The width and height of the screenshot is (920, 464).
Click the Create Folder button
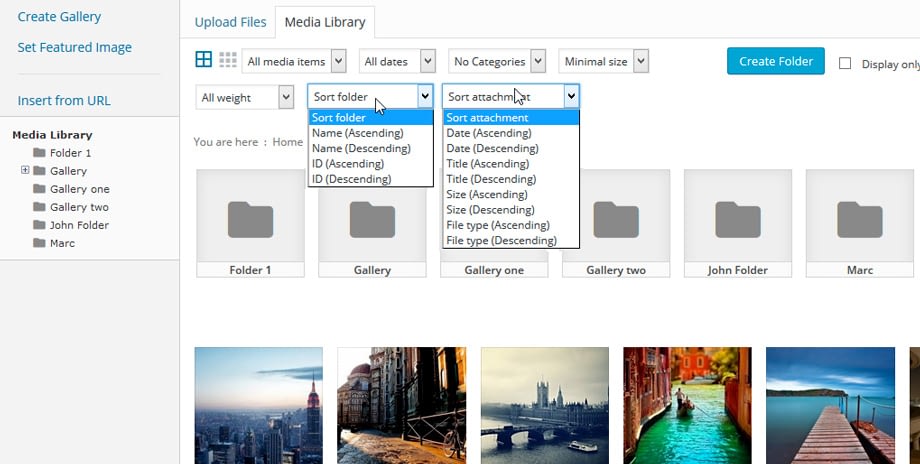pyautogui.click(x=776, y=61)
